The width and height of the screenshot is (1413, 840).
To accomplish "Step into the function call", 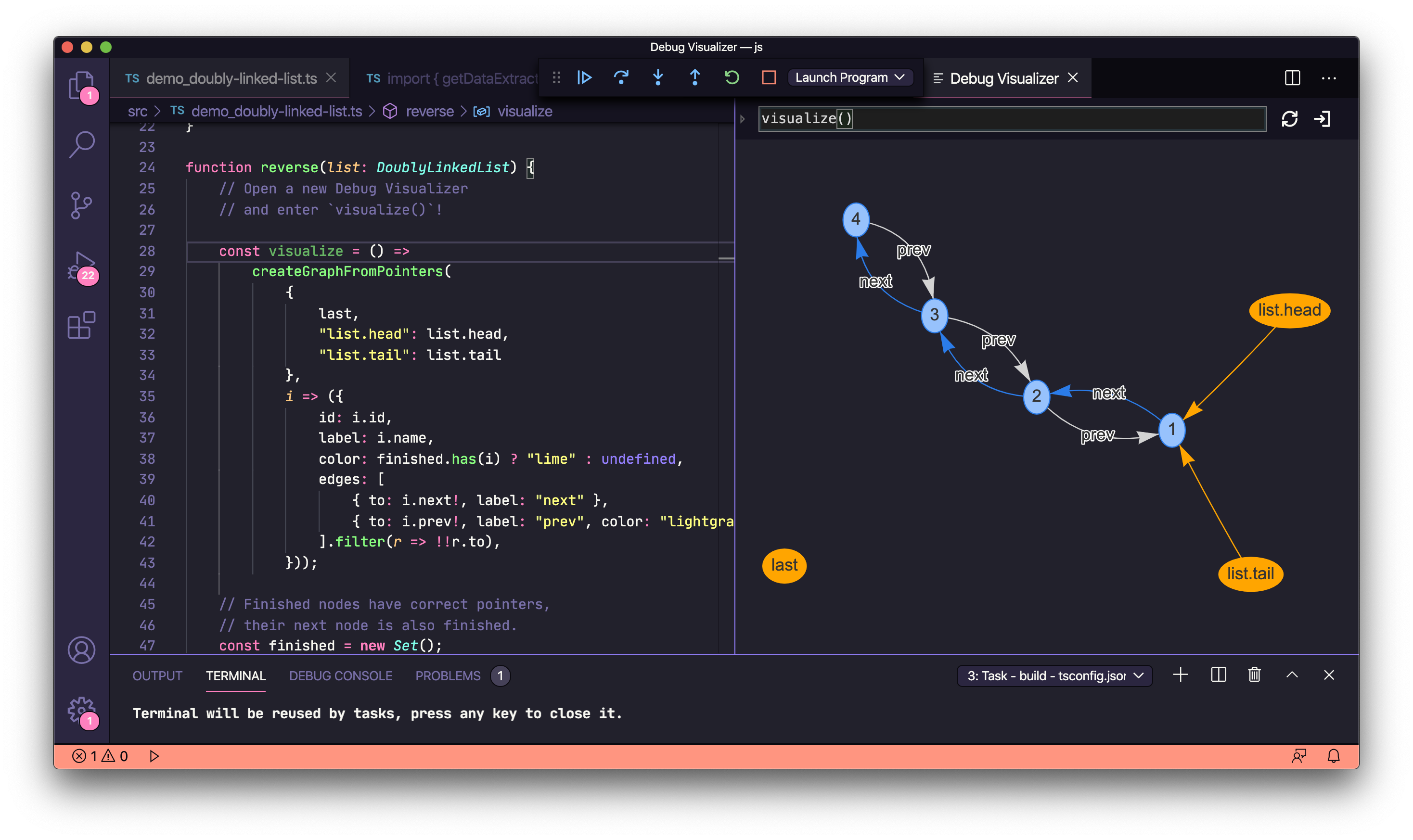I will coord(658,77).
